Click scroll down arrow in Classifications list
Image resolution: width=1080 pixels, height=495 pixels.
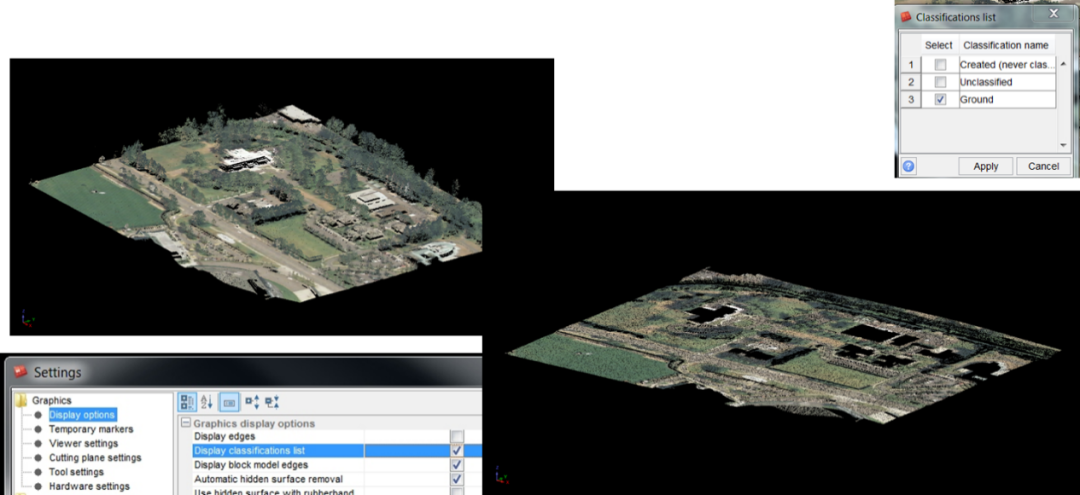1063,145
